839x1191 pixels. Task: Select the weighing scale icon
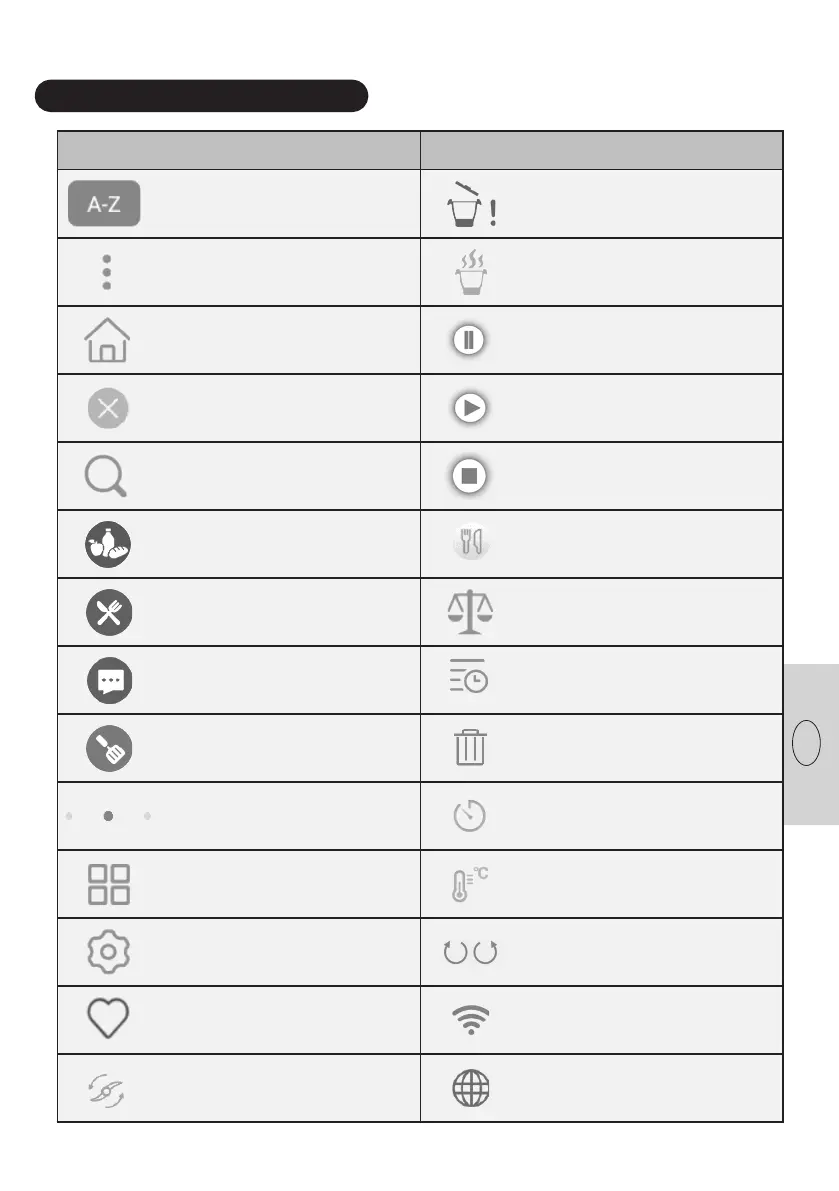(470, 612)
